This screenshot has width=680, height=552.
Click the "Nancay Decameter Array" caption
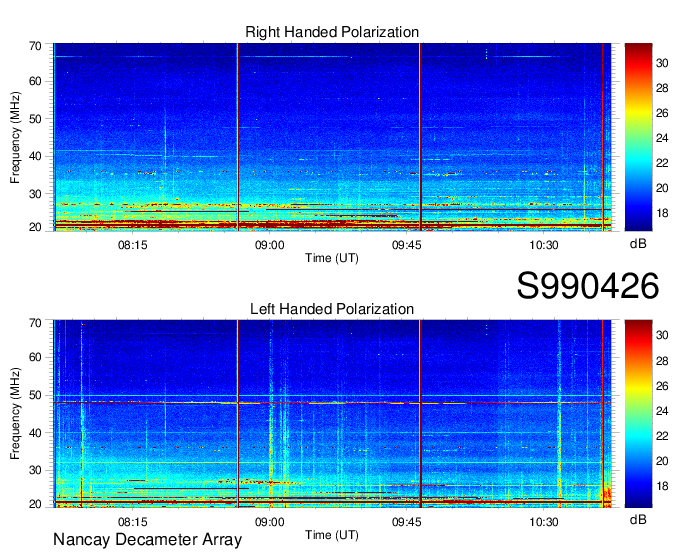(x=147, y=539)
